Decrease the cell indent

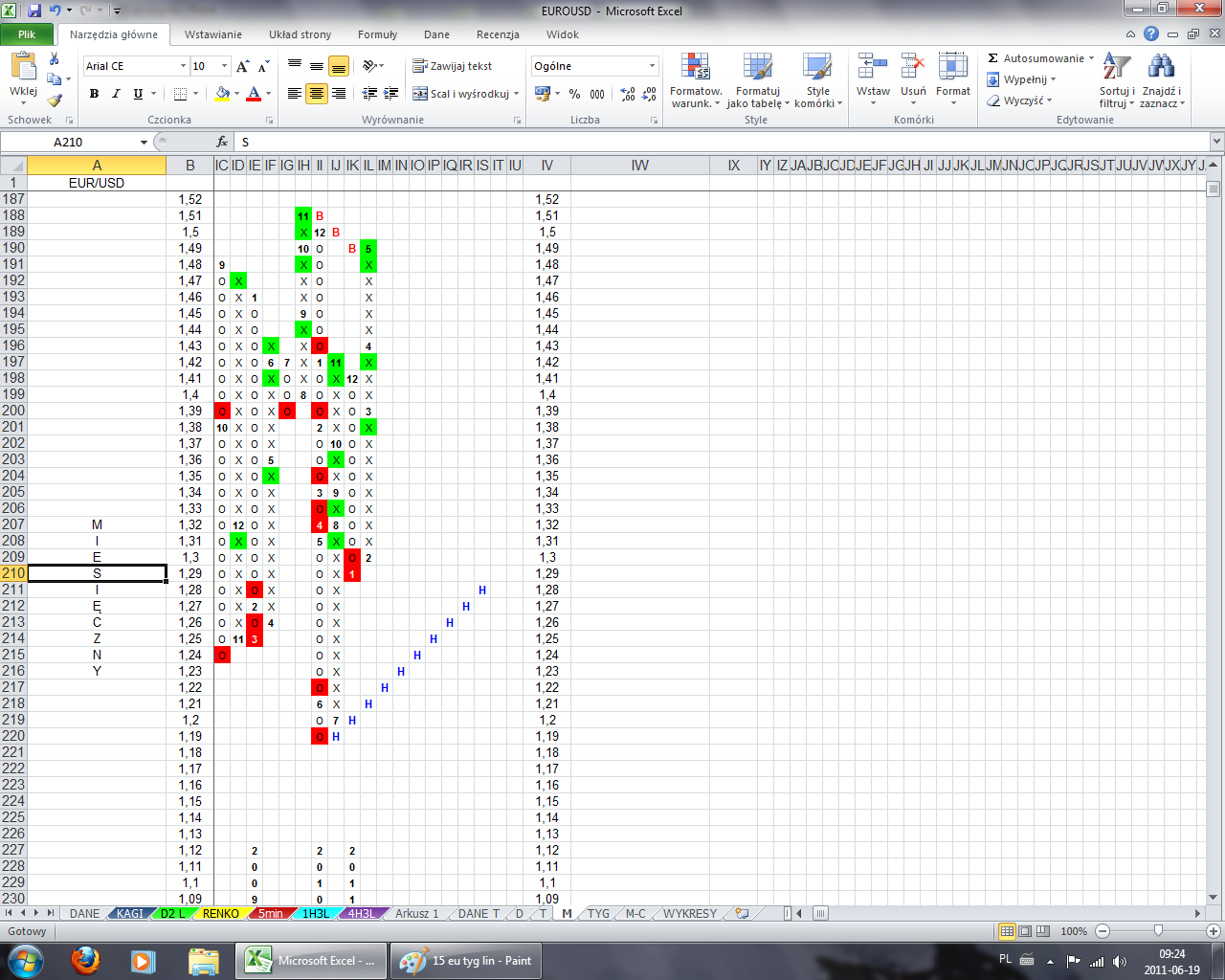pos(369,94)
